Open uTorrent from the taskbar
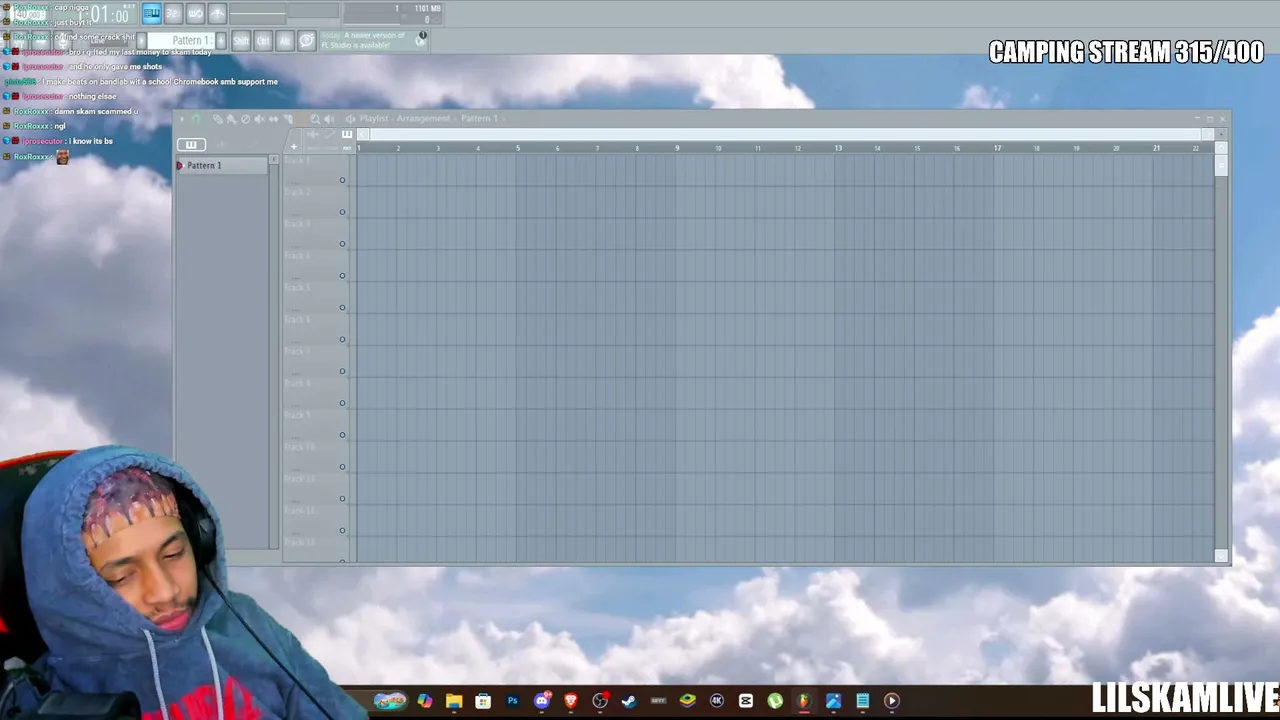Screen dimensions: 1280x720 coord(775,701)
